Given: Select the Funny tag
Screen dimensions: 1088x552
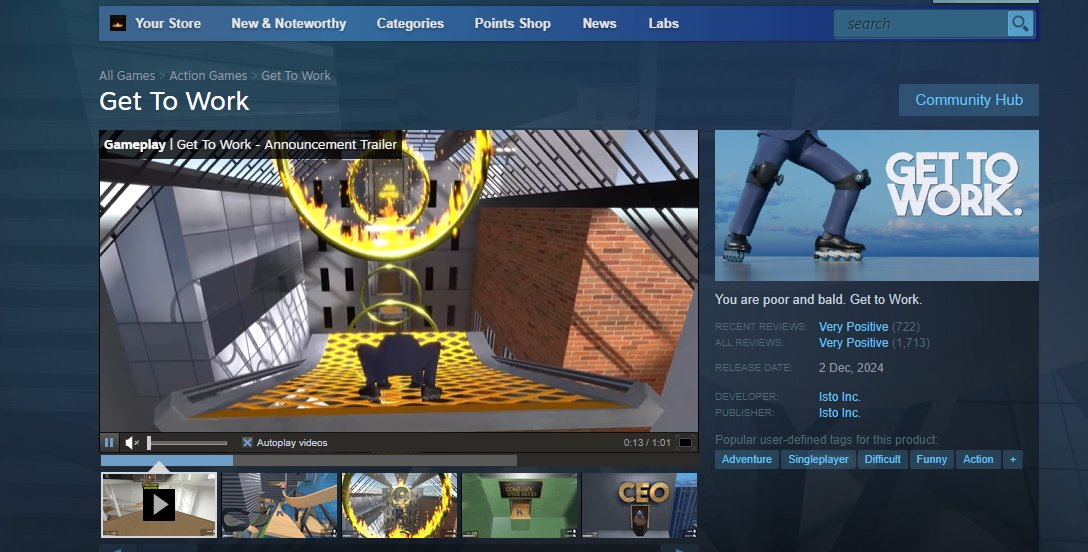Looking at the screenshot, I should tap(931, 459).
